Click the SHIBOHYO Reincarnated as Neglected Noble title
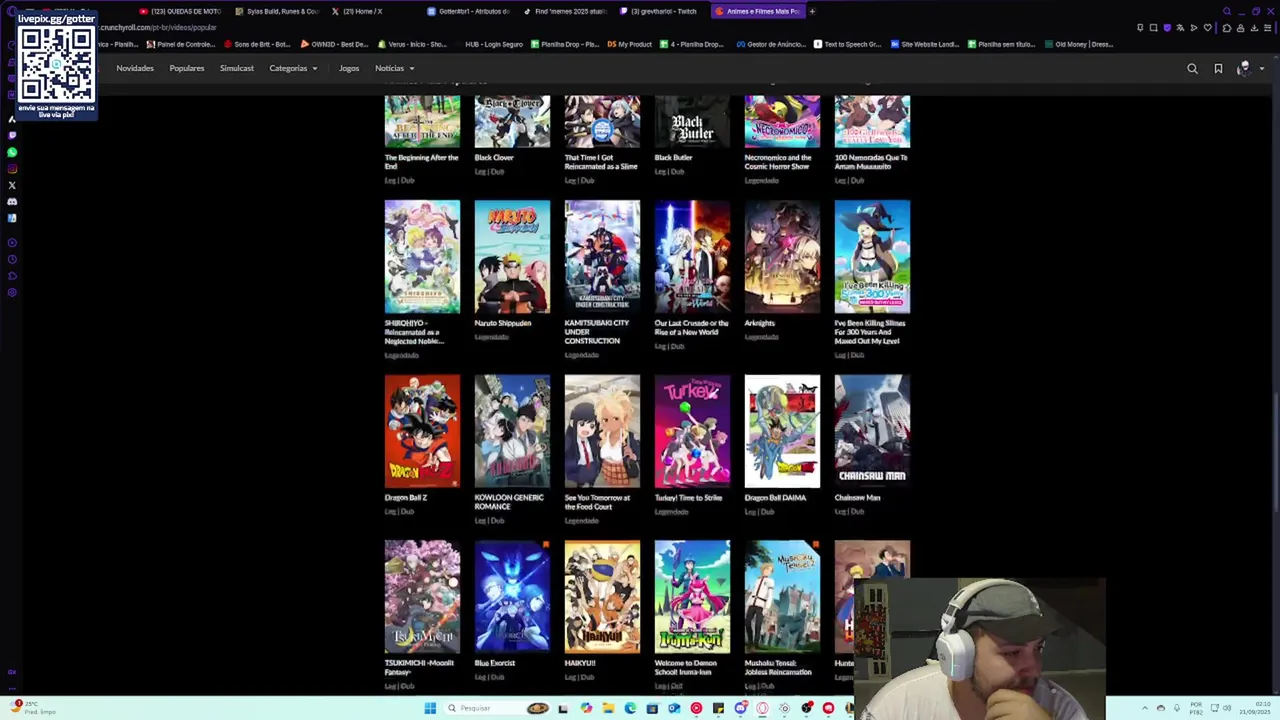1280x720 pixels. [414, 332]
